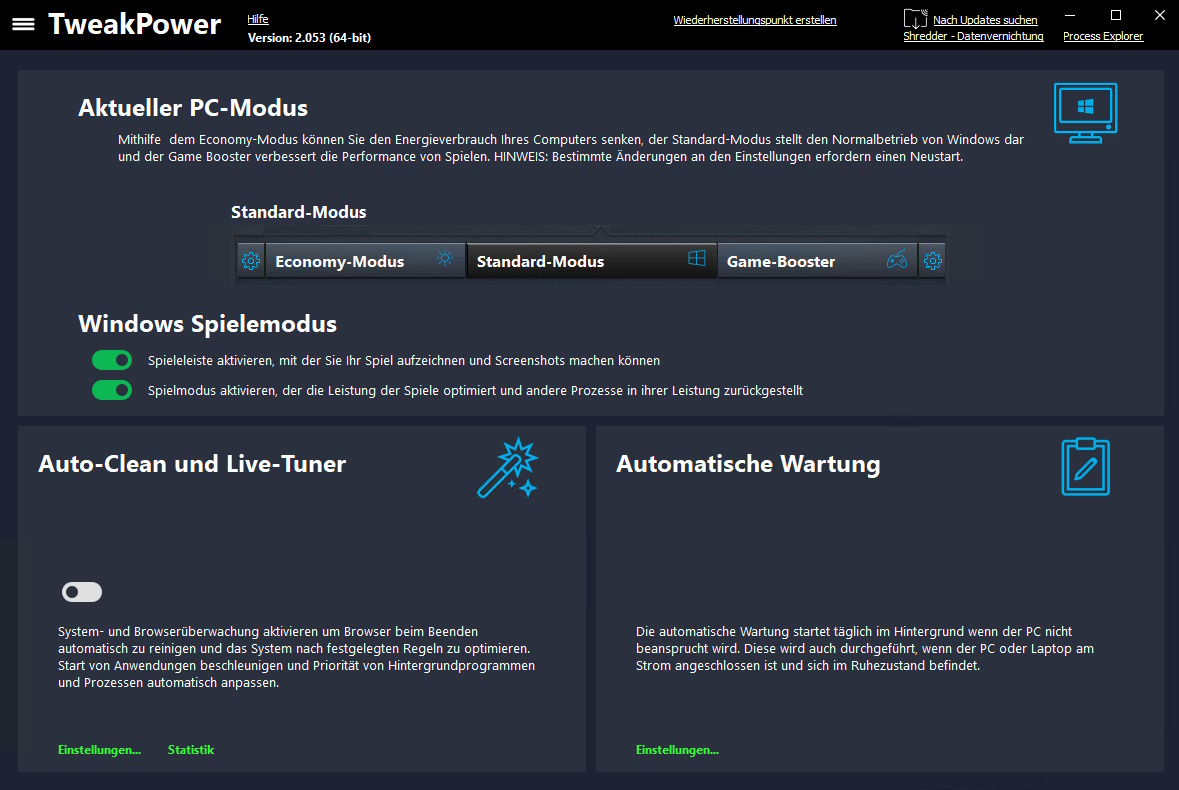Switch to Economy-Modus
The width and height of the screenshot is (1179, 790).
tap(340, 262)
